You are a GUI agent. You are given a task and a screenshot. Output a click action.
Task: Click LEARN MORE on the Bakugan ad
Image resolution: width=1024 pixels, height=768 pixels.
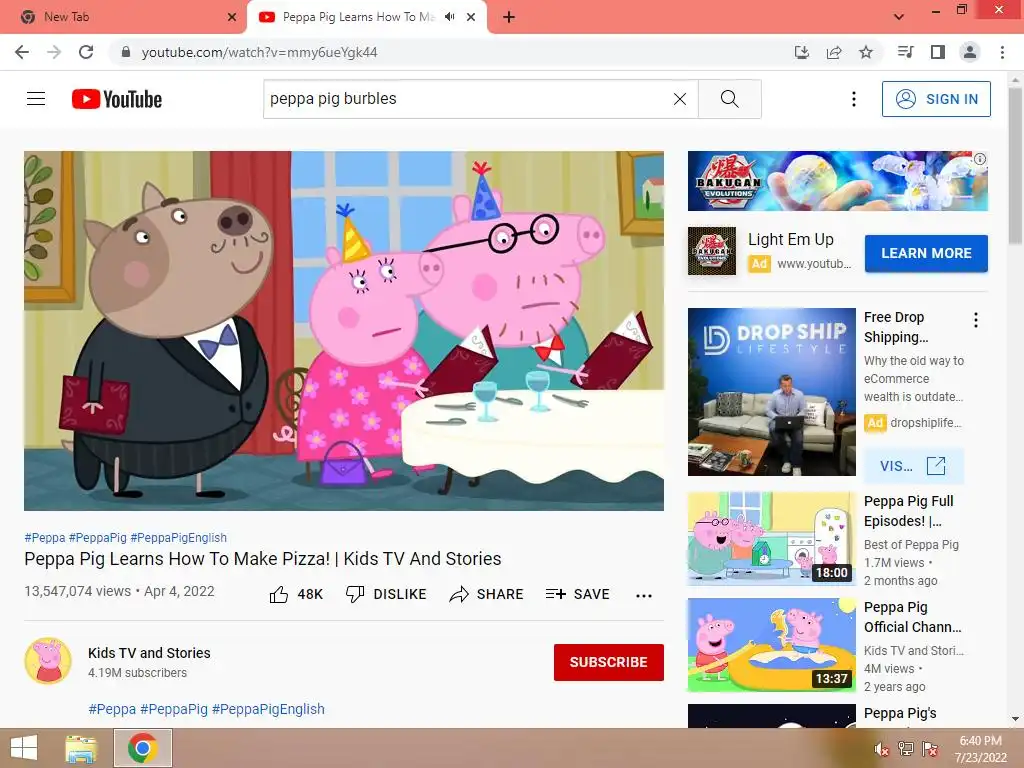(926, 253)
